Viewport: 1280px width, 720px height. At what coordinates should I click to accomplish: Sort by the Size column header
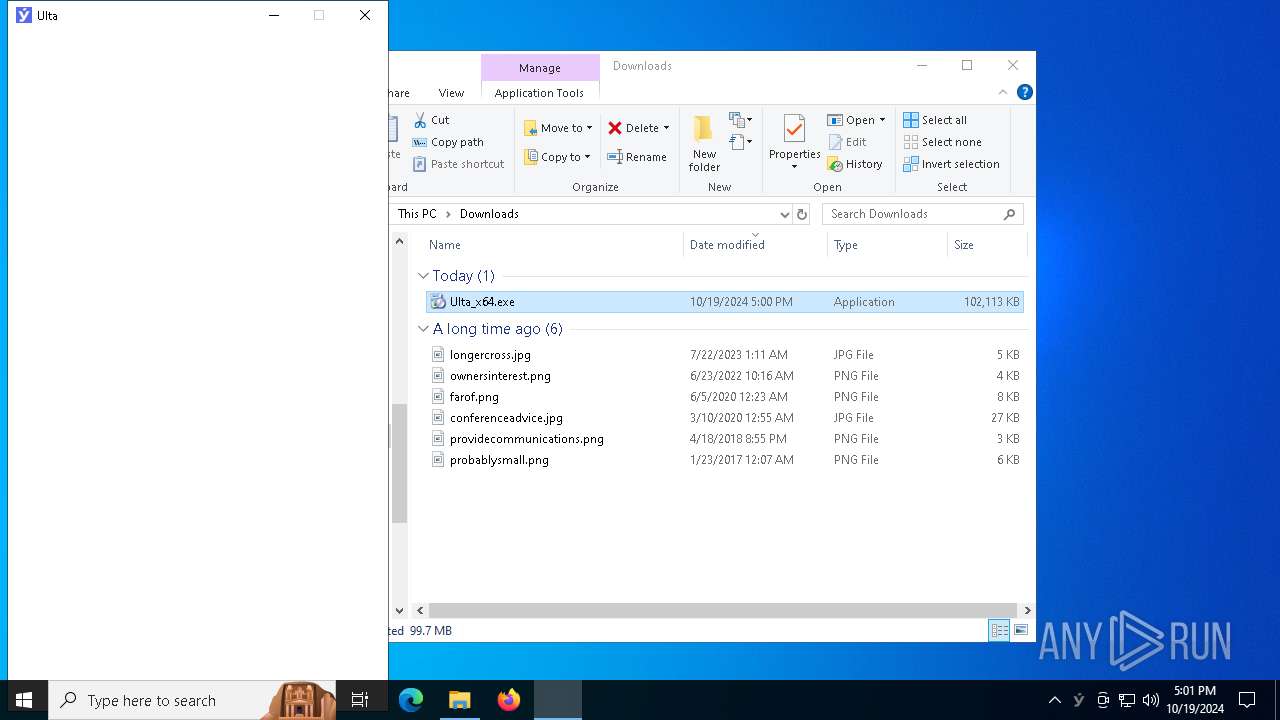point(964,245)
